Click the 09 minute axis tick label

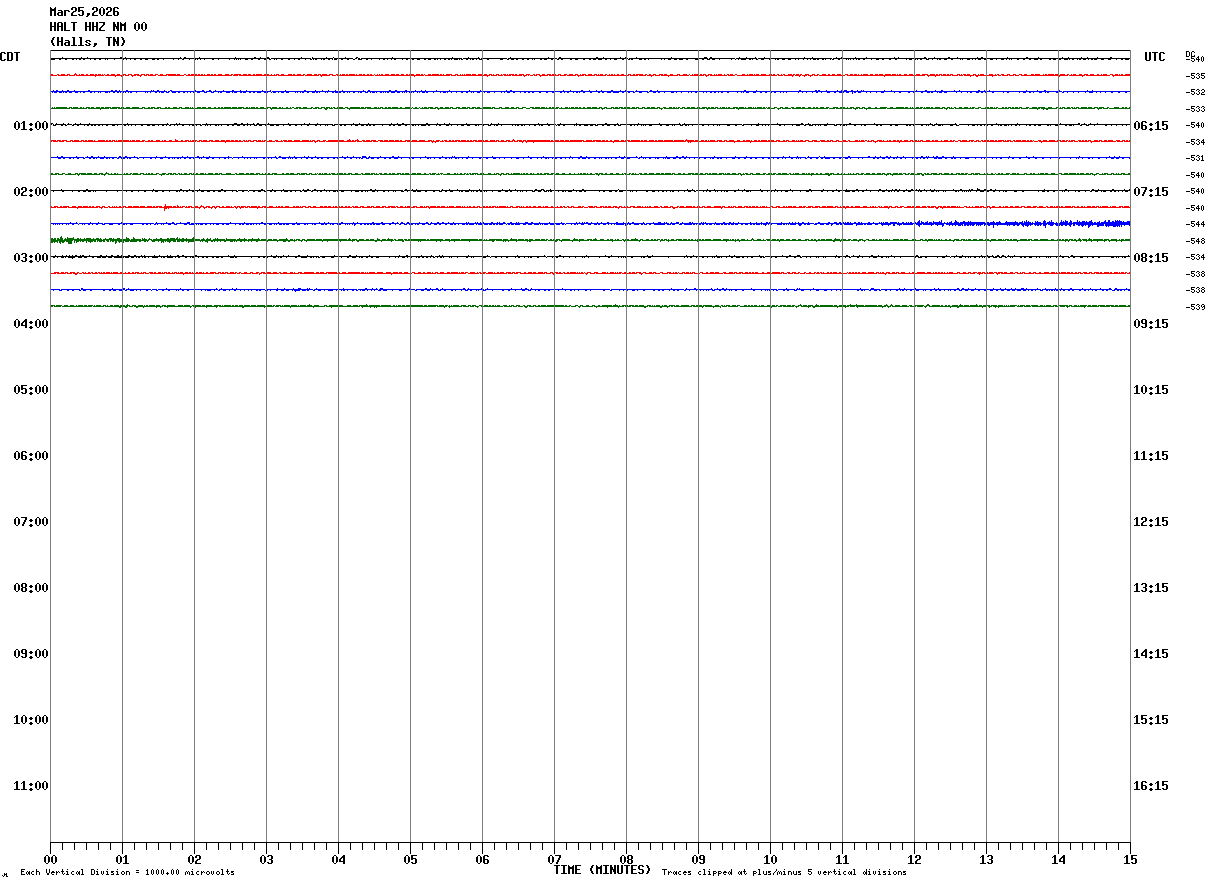coord(698,860)
